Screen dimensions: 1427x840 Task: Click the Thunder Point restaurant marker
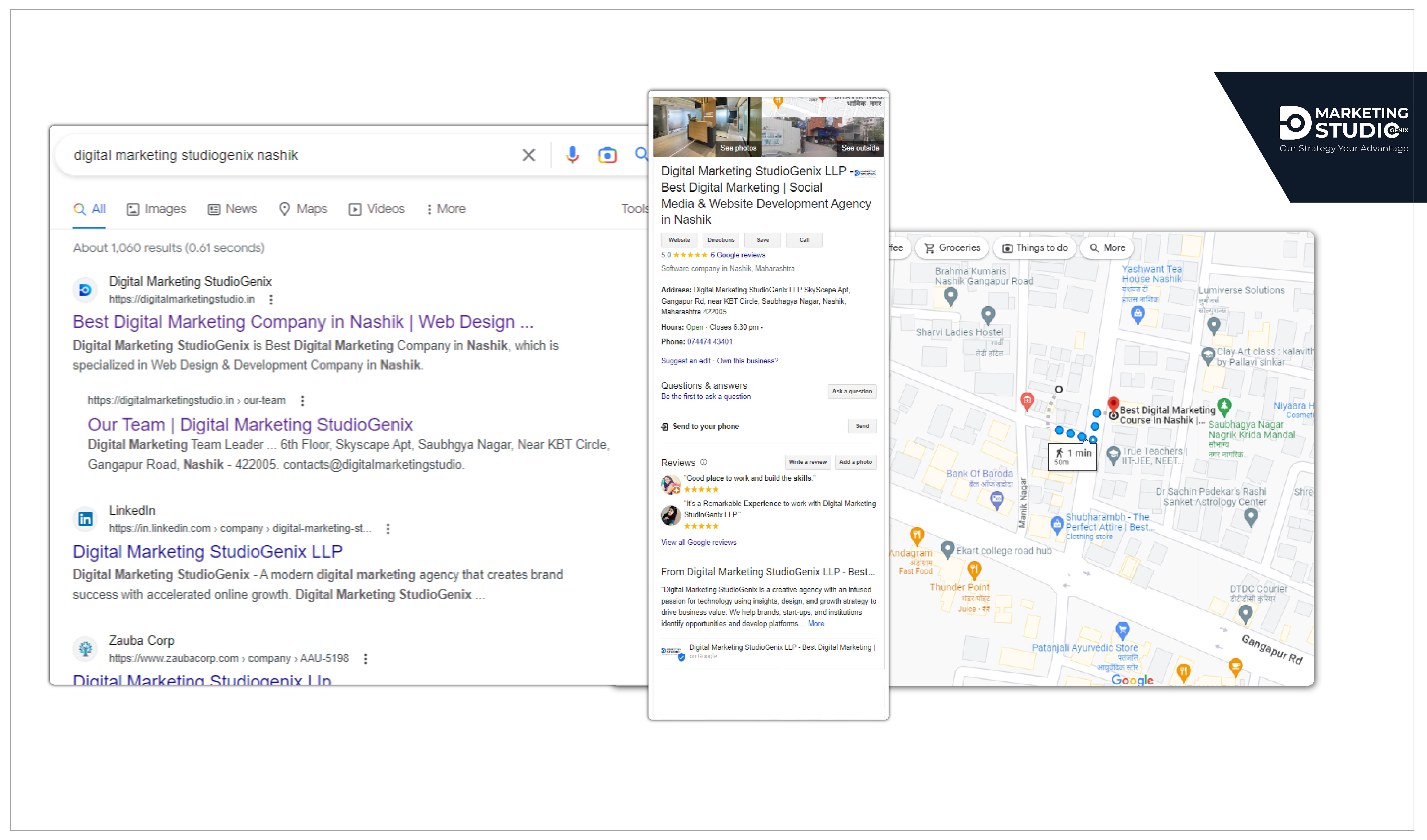pyautogui.click(x=974, y=570)
